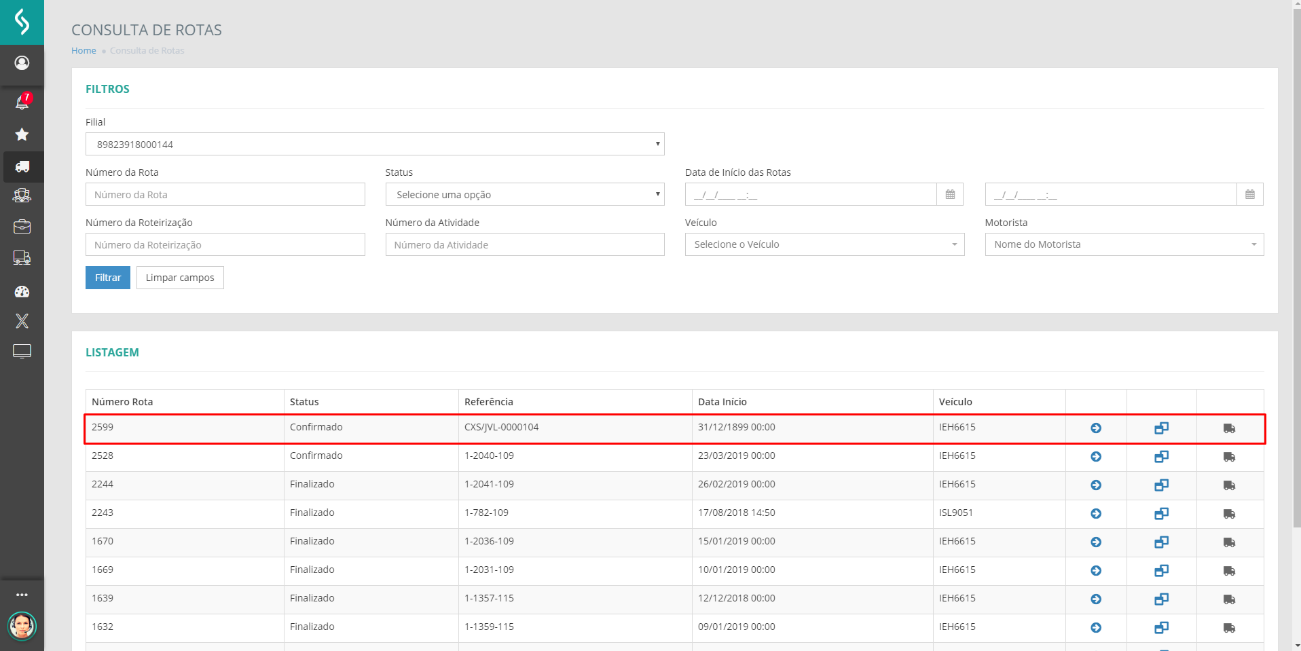Viewport: 1301px width, 651px height.
Task: Open the Status dropdown
Action: 524,194
